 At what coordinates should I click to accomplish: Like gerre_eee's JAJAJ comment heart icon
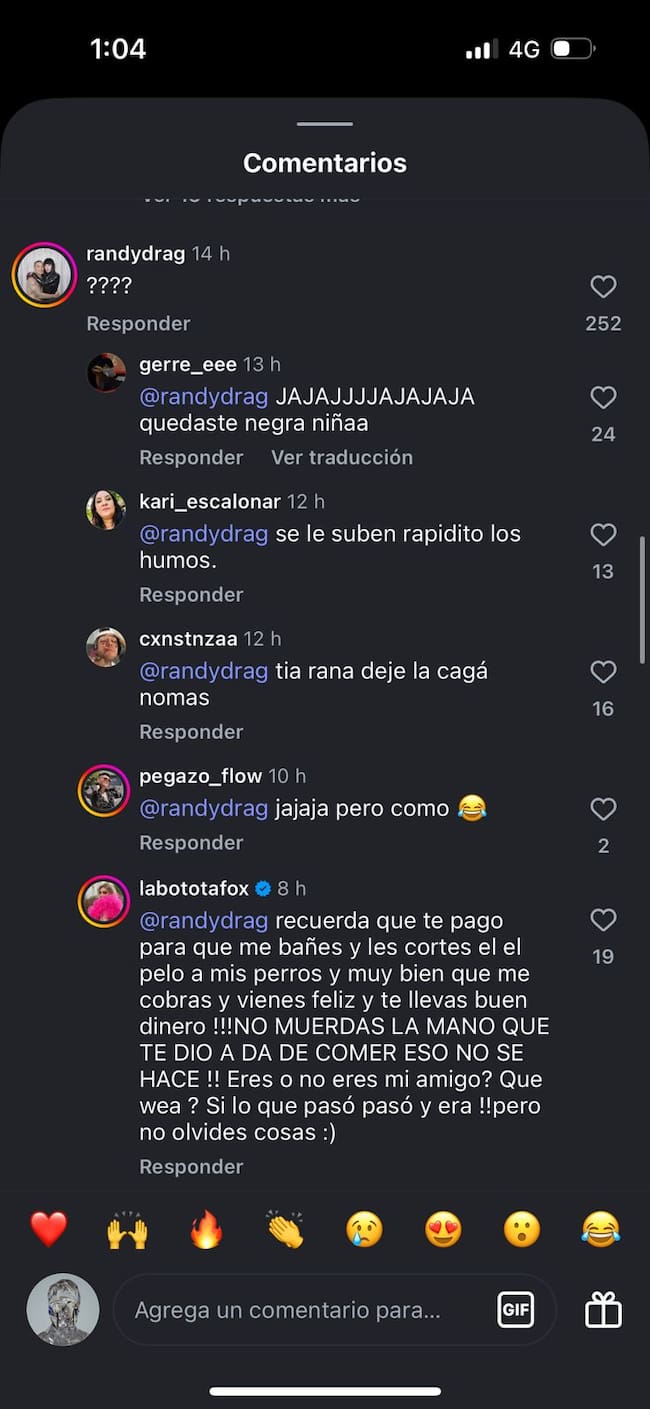click(x=603, y=397)
